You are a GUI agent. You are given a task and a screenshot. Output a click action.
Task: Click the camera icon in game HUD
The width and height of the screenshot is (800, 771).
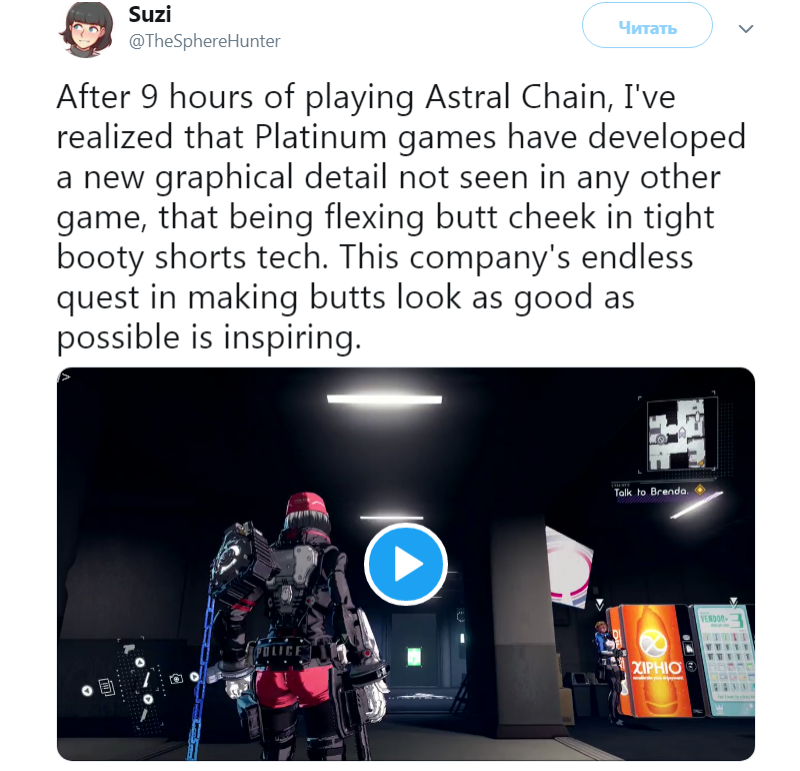pyautogui.click(x=176, y=679)
